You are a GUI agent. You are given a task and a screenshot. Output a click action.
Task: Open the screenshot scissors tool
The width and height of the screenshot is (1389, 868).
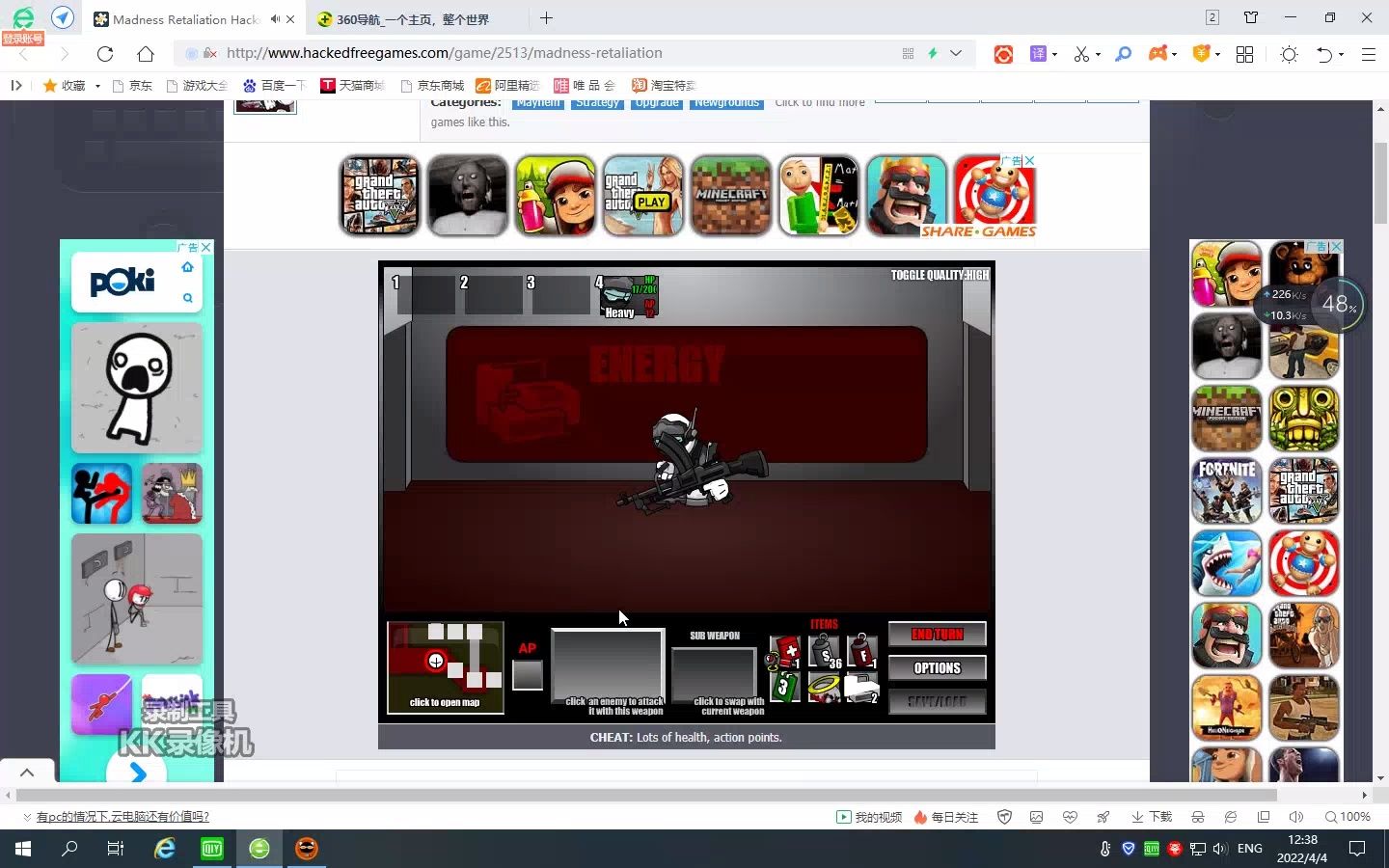(x=1081, y=54)
